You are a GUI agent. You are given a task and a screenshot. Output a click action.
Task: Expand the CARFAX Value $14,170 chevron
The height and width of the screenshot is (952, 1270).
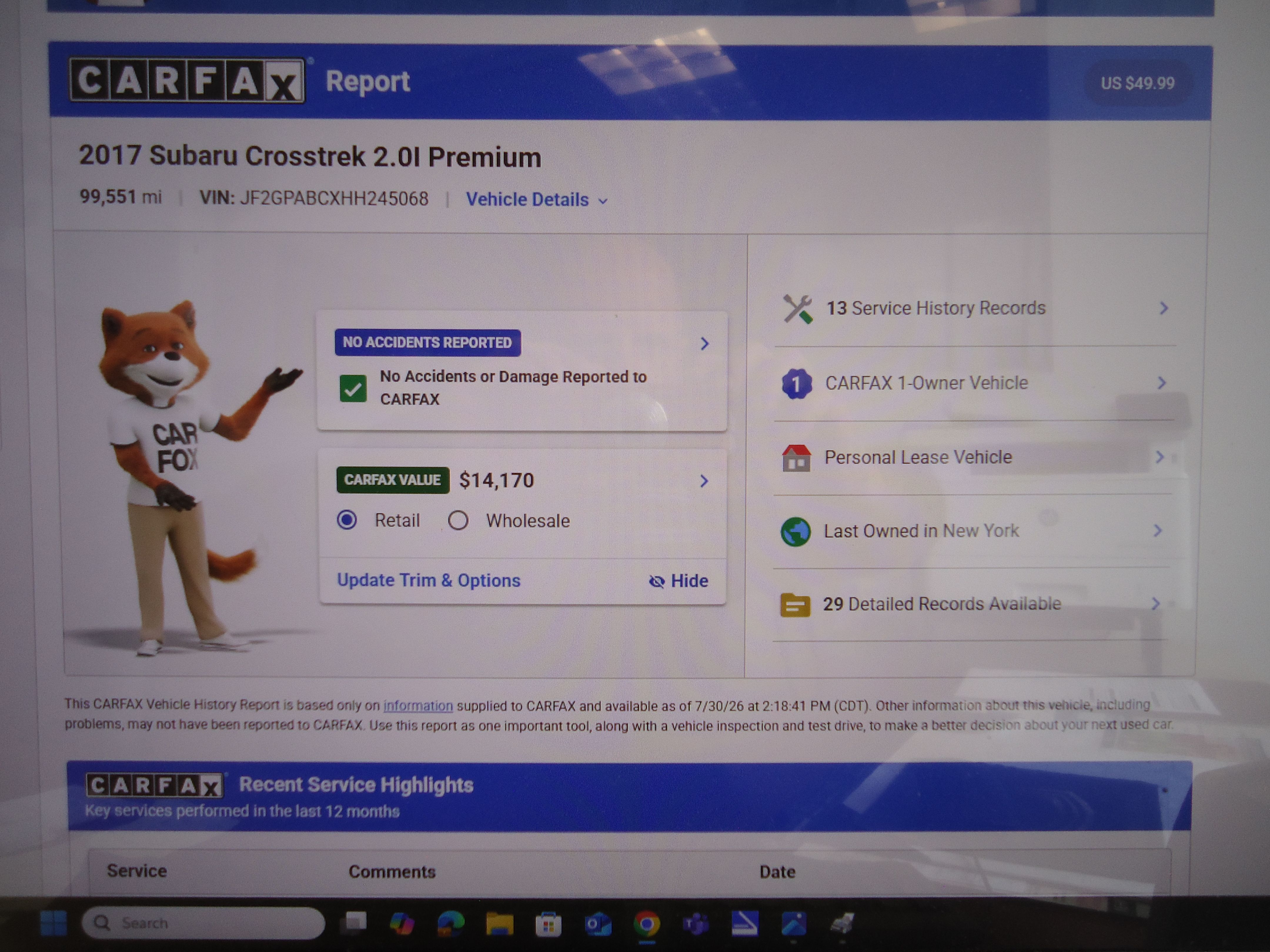(704, 481)
